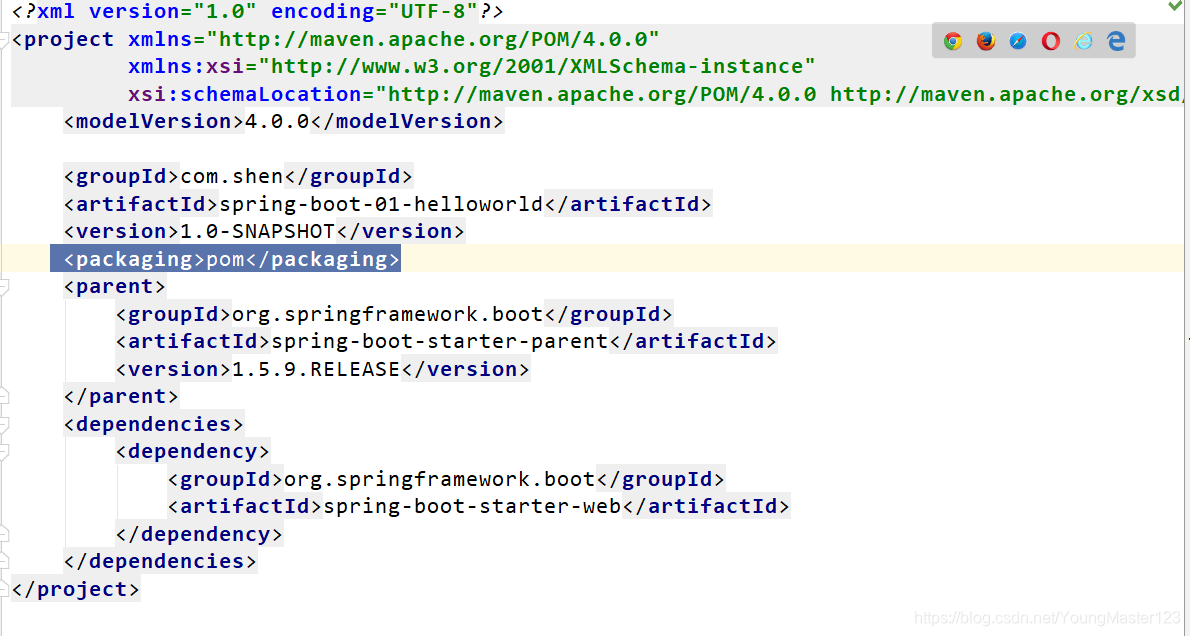Viewport: 1190px width, 636px height.
Task: Click the opening <dependency> tag
Action: 193,452
